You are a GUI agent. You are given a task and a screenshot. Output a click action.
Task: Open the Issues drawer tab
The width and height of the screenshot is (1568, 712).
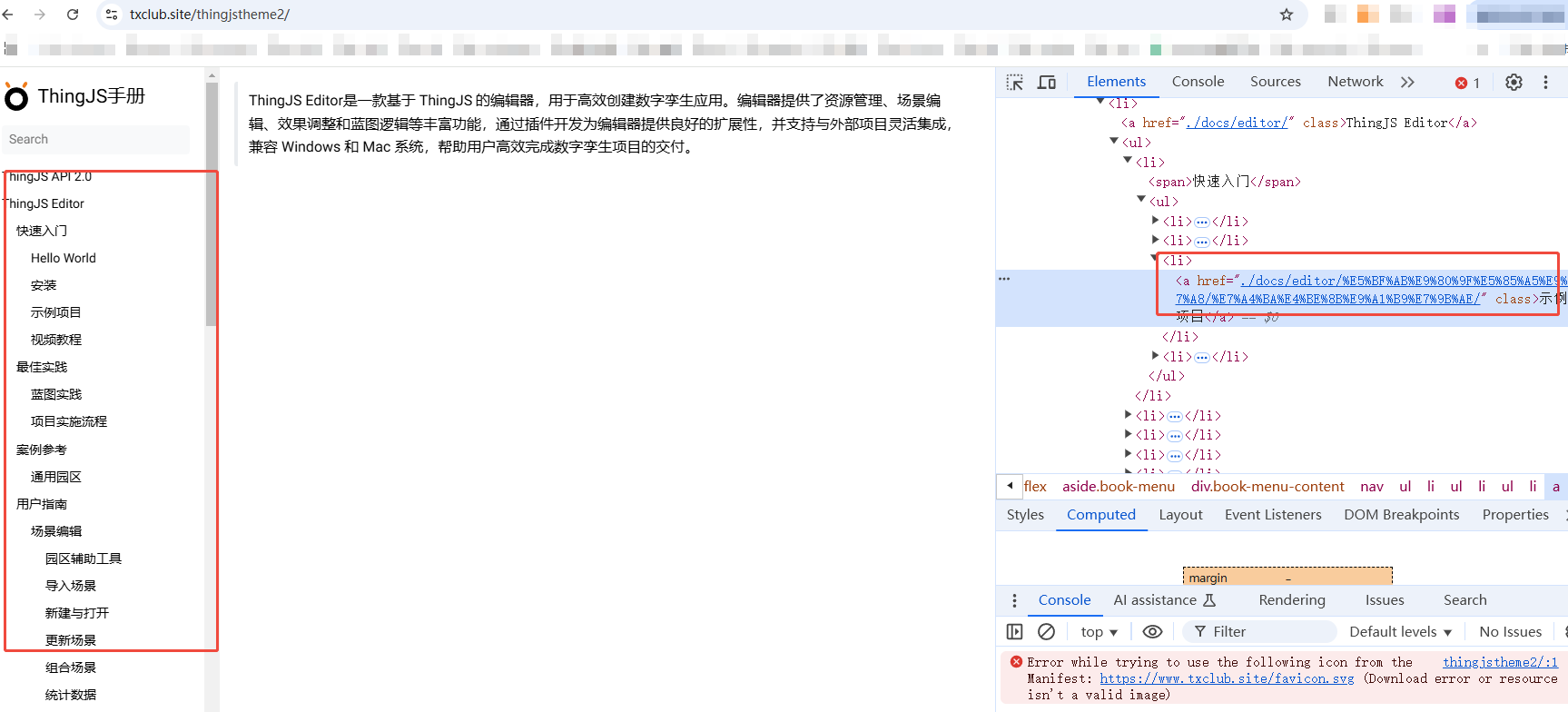(x=1384, y=600)
